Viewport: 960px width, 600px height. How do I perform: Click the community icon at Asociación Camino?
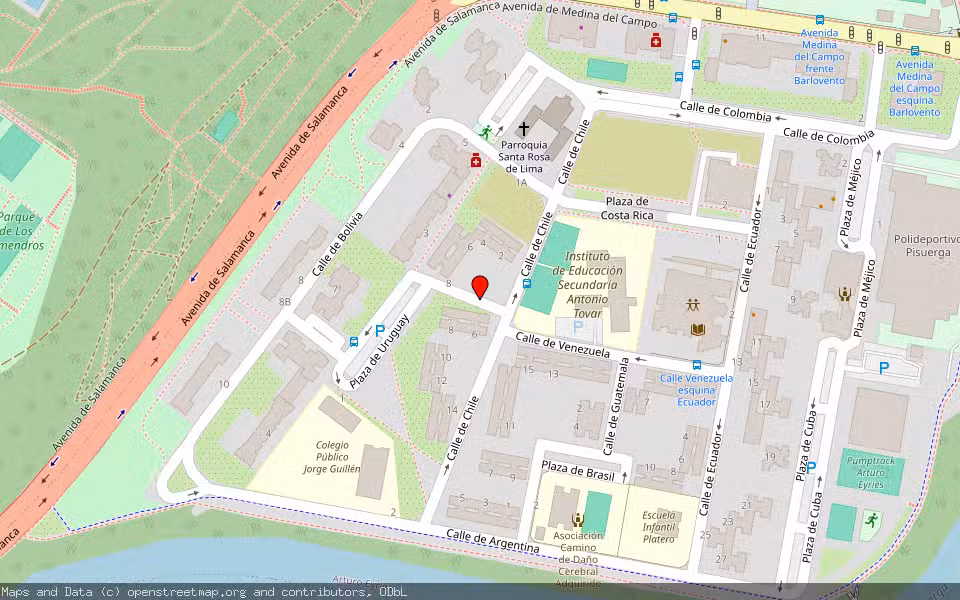577,520
